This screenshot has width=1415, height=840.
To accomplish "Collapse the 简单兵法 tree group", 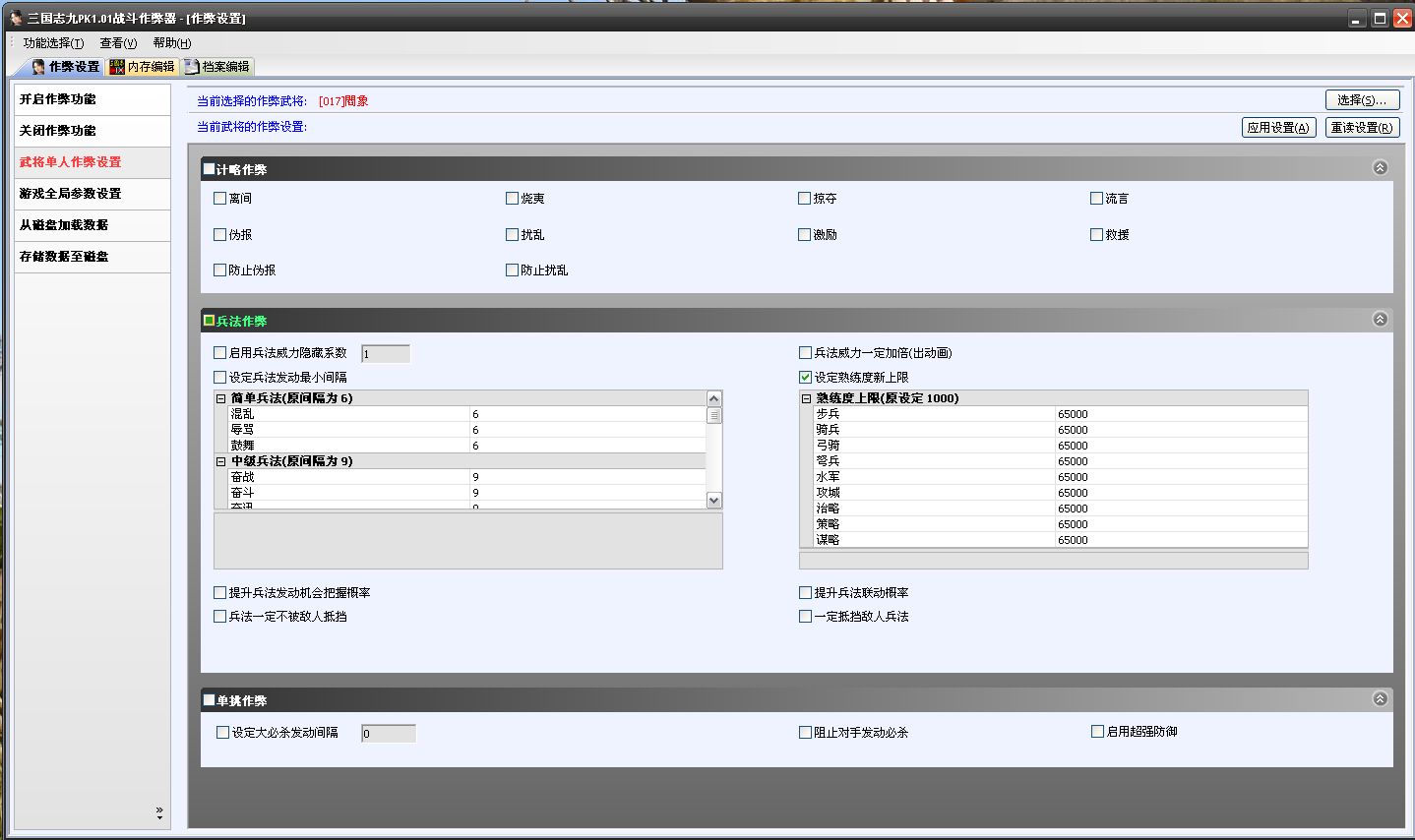I will (221, 398).
